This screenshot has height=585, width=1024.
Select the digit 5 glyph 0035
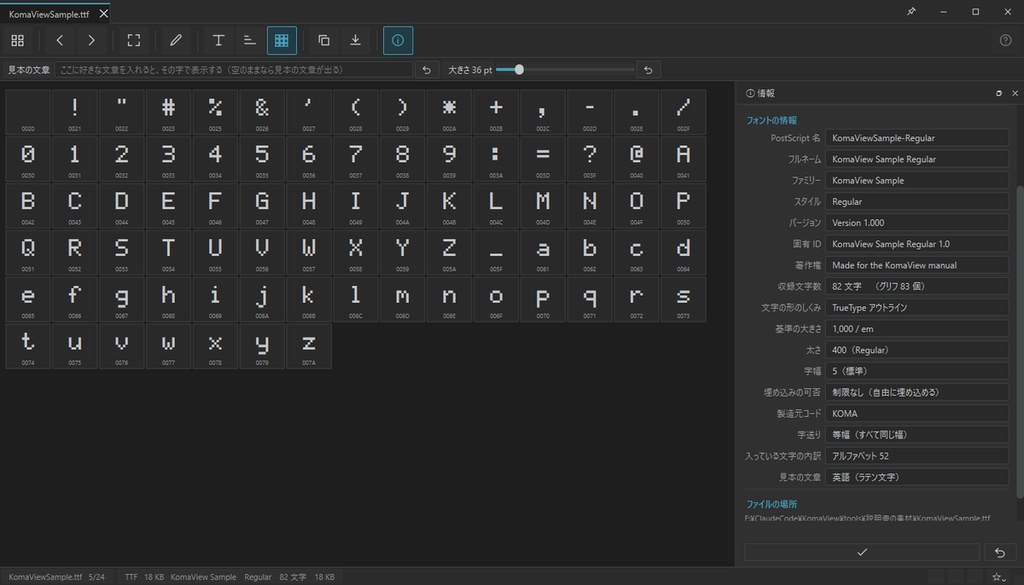coord(262,159)
